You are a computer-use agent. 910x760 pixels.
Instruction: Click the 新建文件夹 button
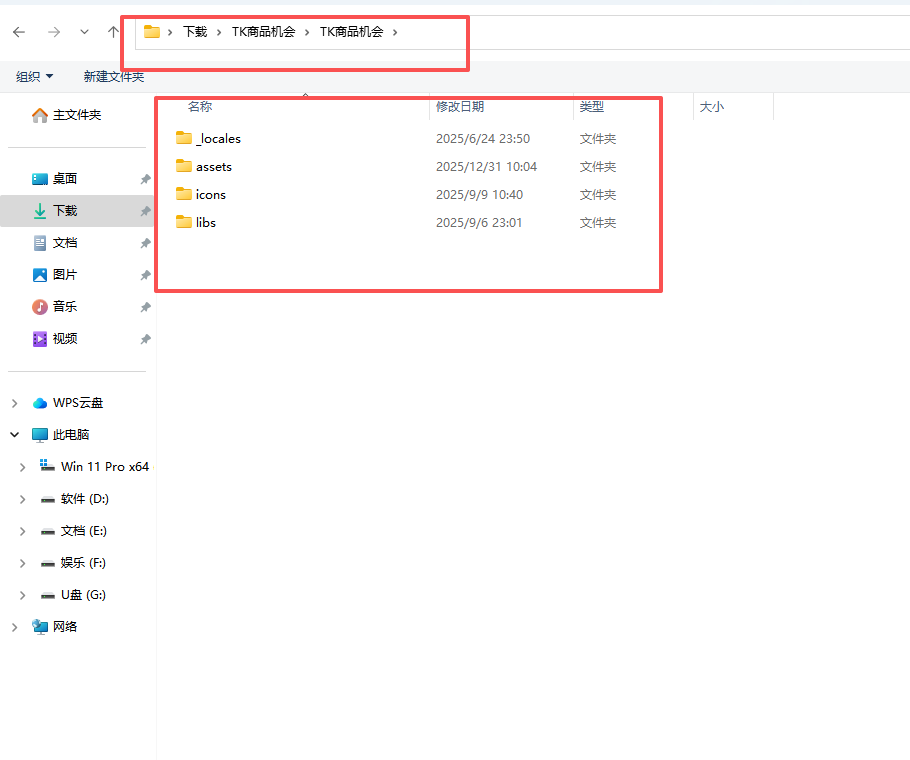click(113, 77)
